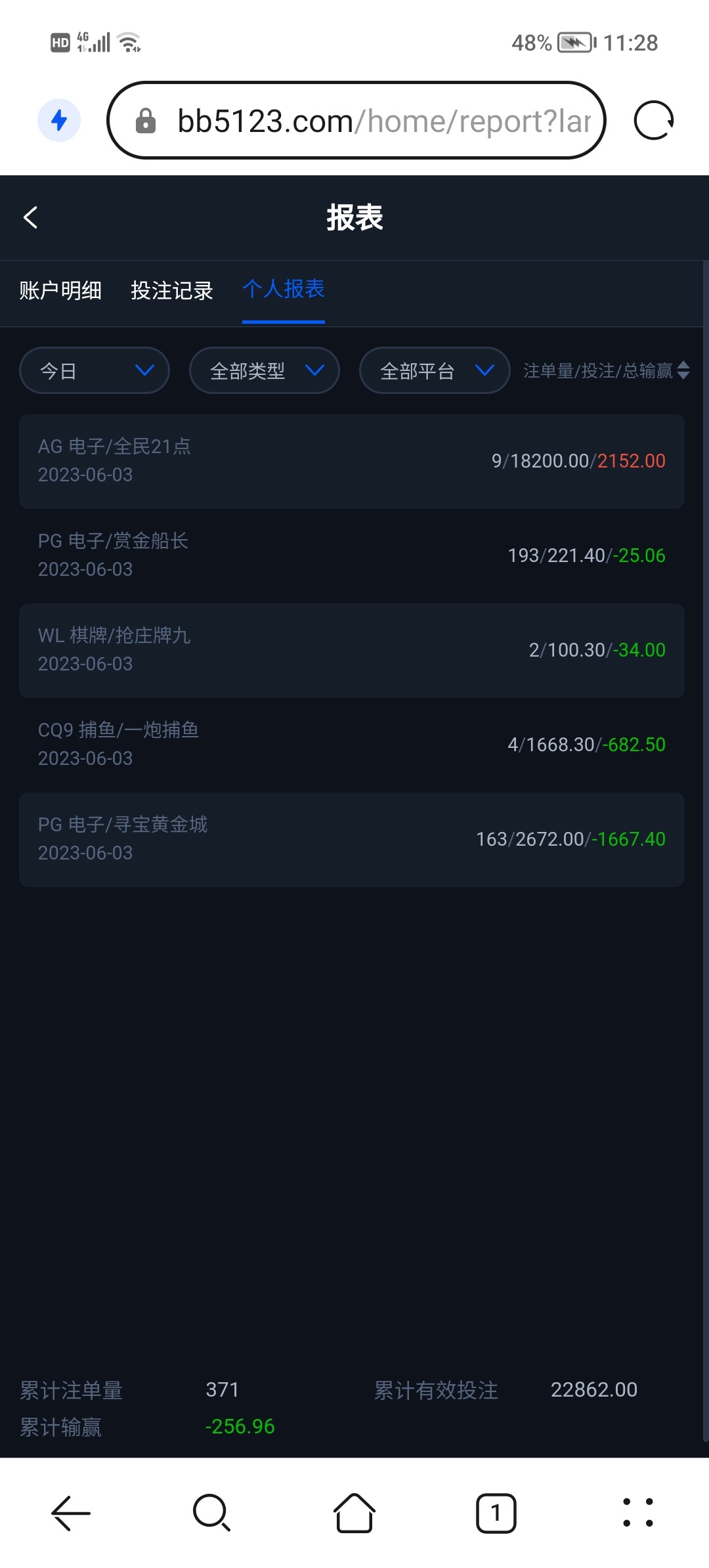Switch to the 投注记录 tab
Screen dimensions: 709x1568
[172, 290]
